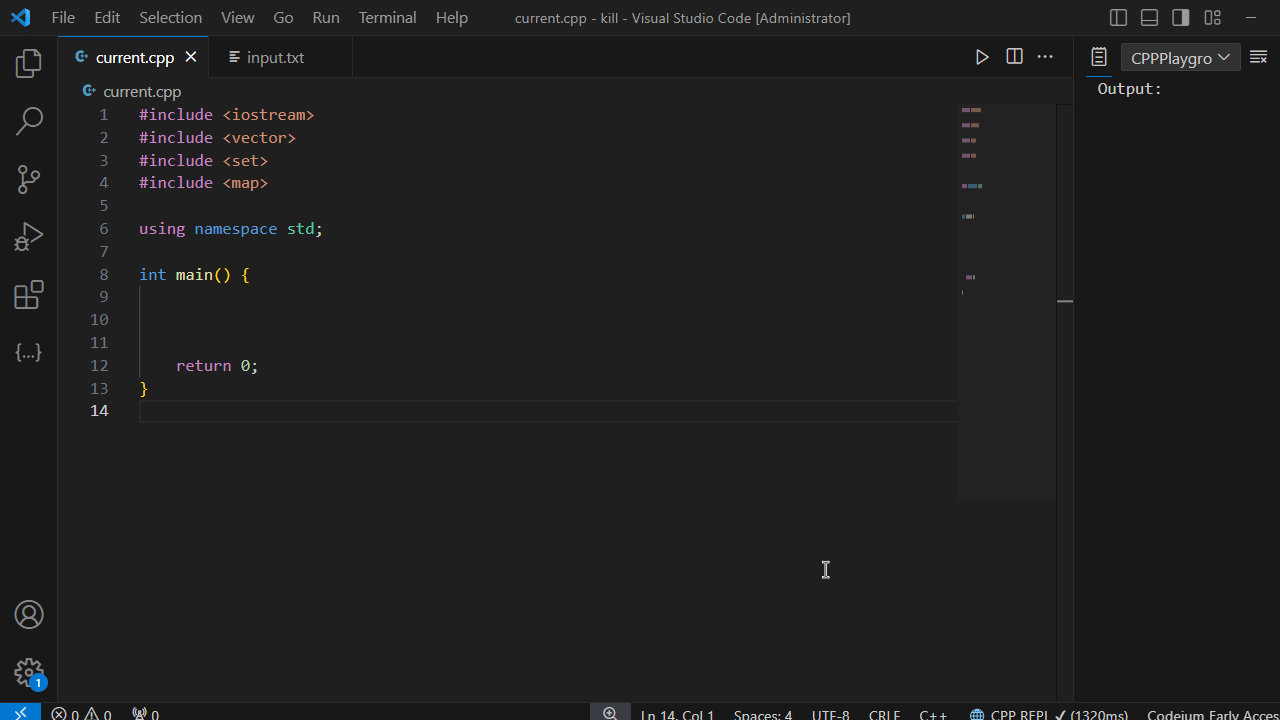The image size is (1280, 720).
Task: Click the 'using namespace std;' line
Action: (231, 229)
